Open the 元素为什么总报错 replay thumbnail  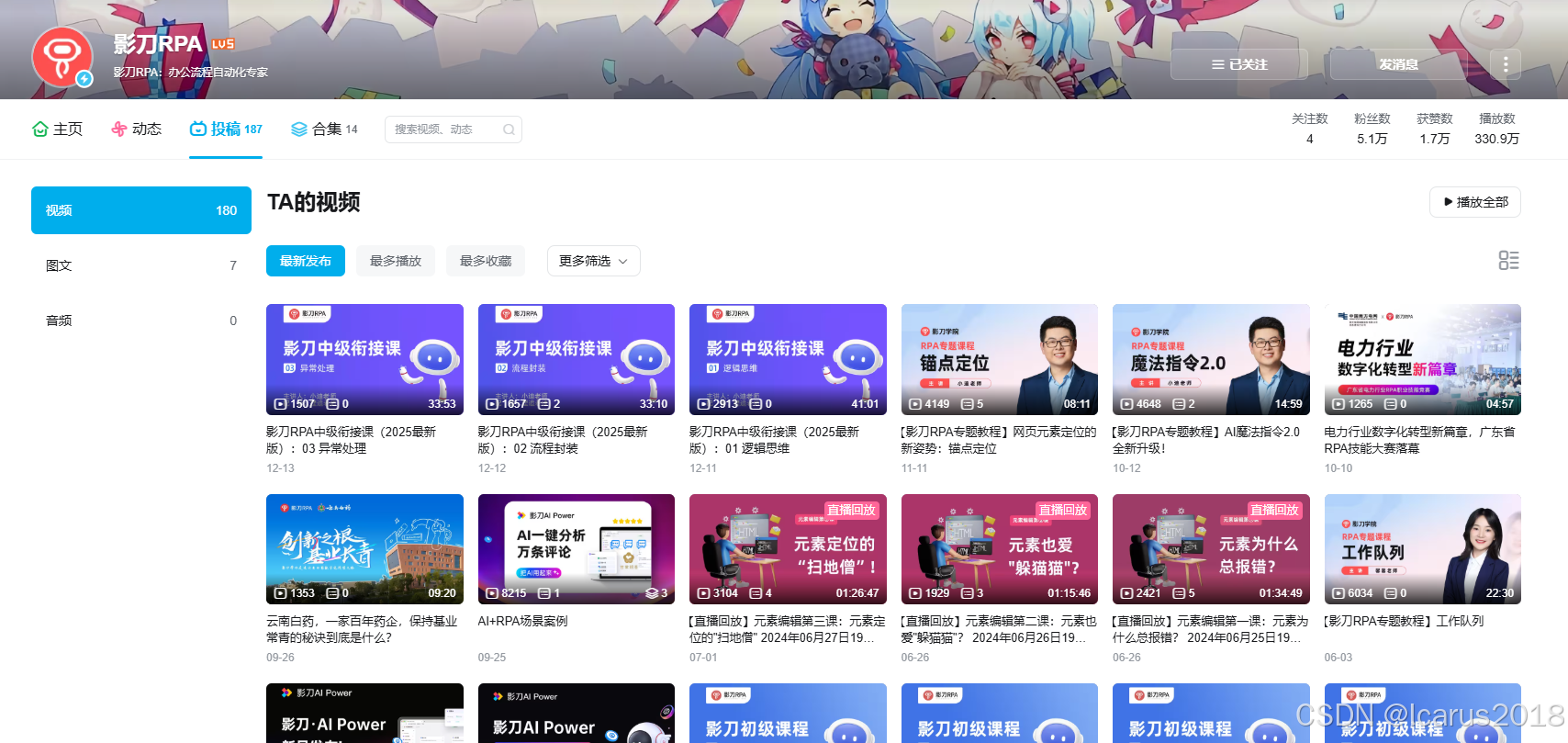1211,549
